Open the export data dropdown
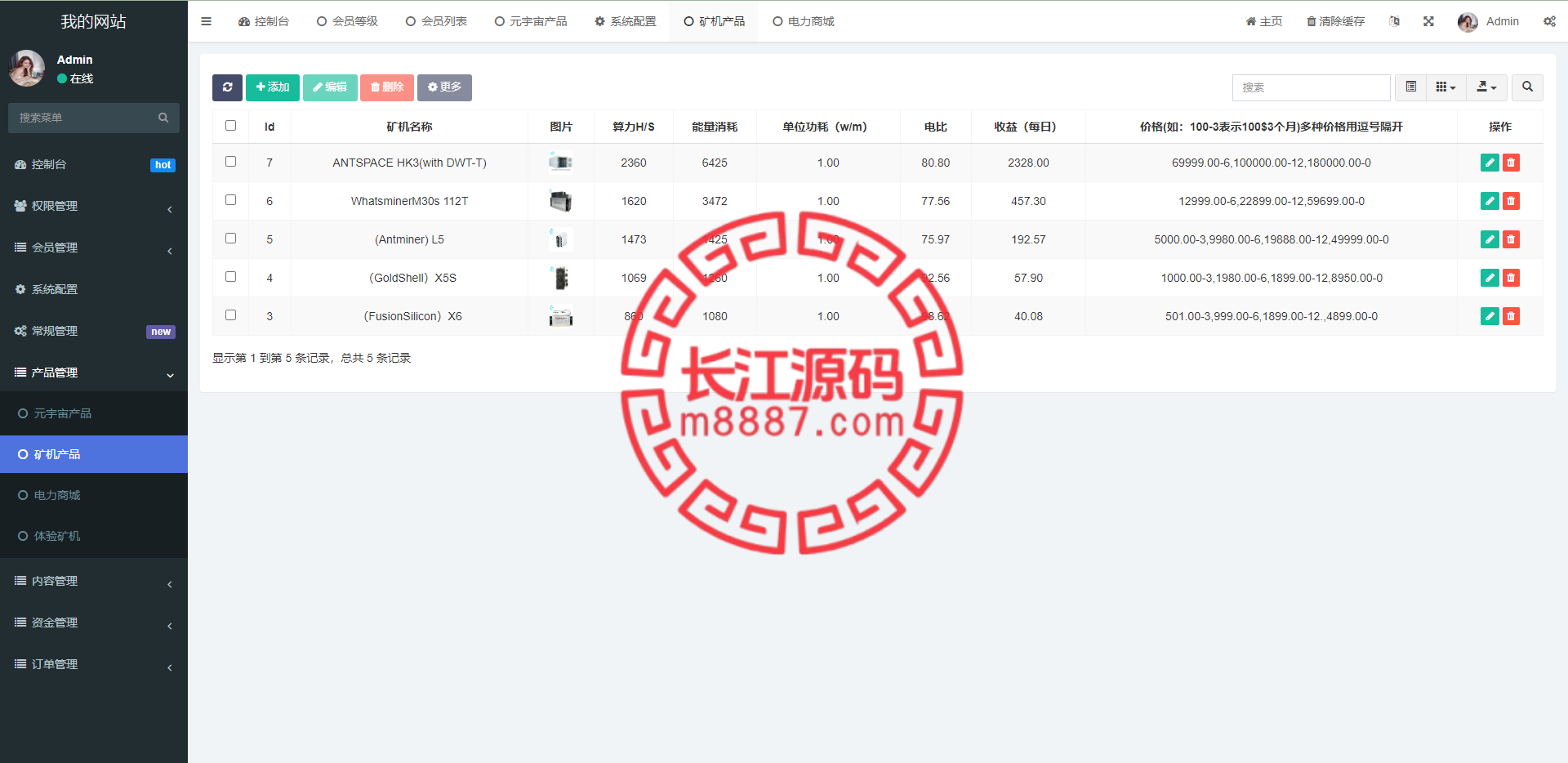Viewport: 1568px width, 763px height. point(1486,87)
